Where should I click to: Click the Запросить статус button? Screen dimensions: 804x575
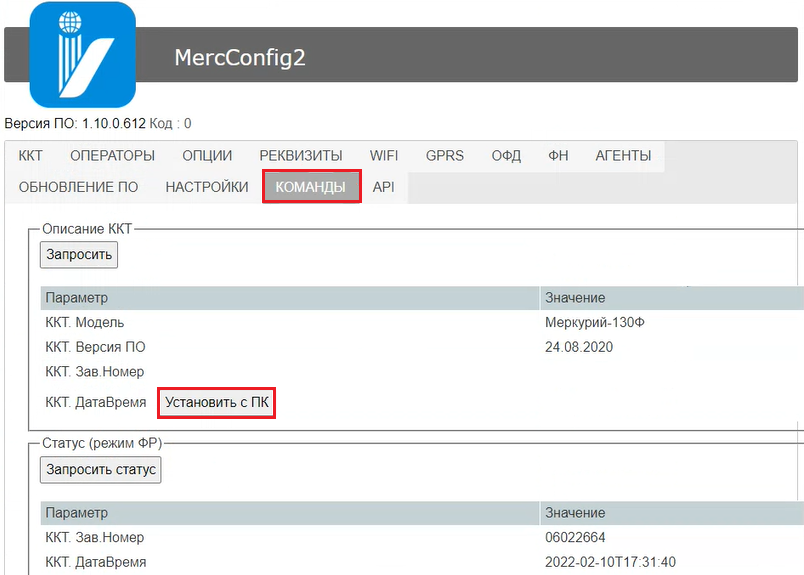(100, 469)
